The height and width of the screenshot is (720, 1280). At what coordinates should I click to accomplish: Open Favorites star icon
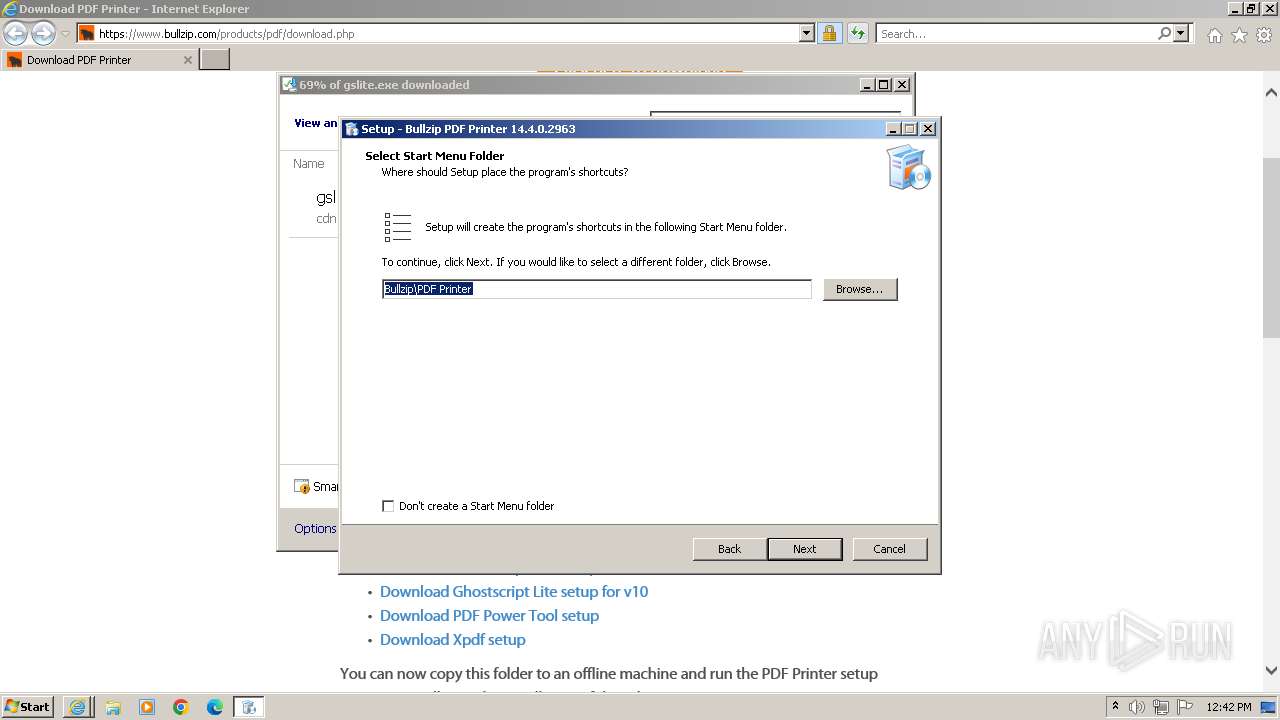point(1239,35)
